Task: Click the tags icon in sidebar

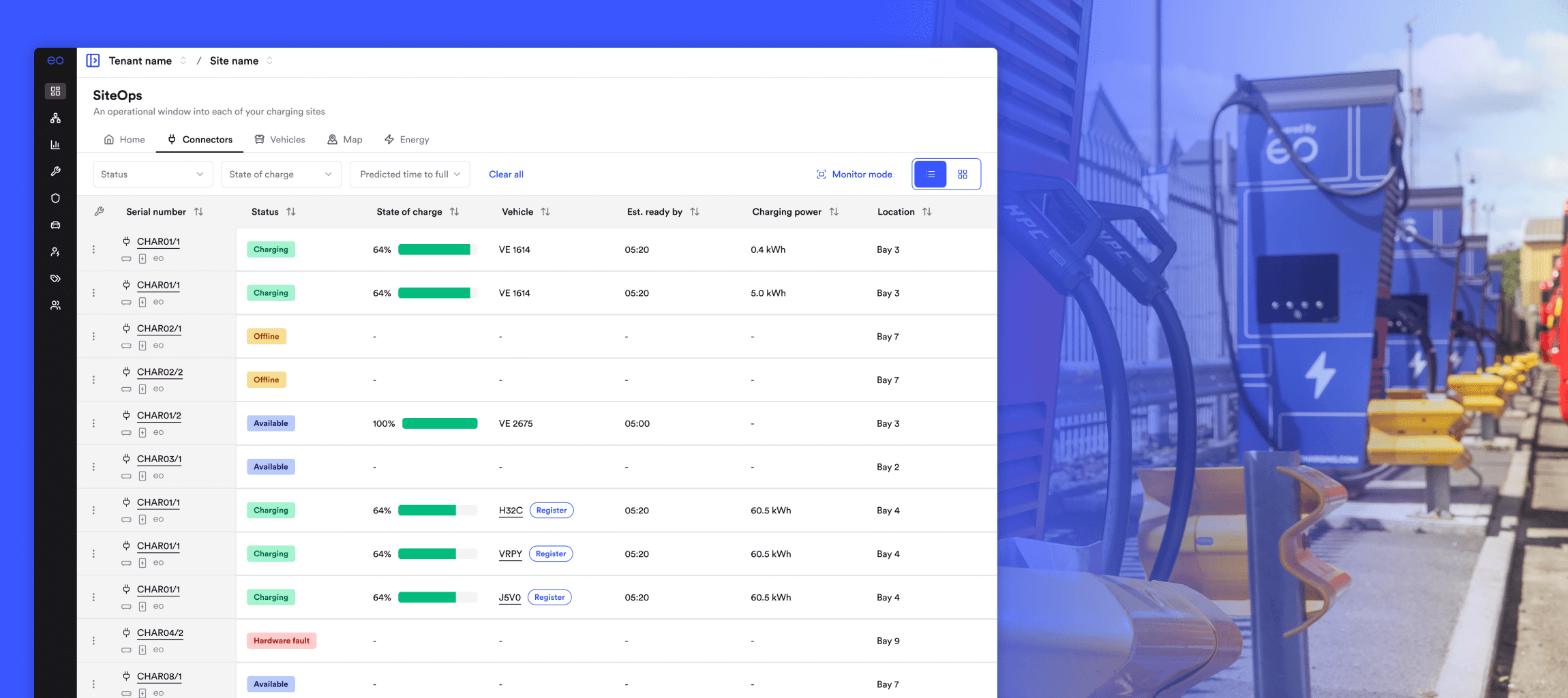Action: (55, 278)
